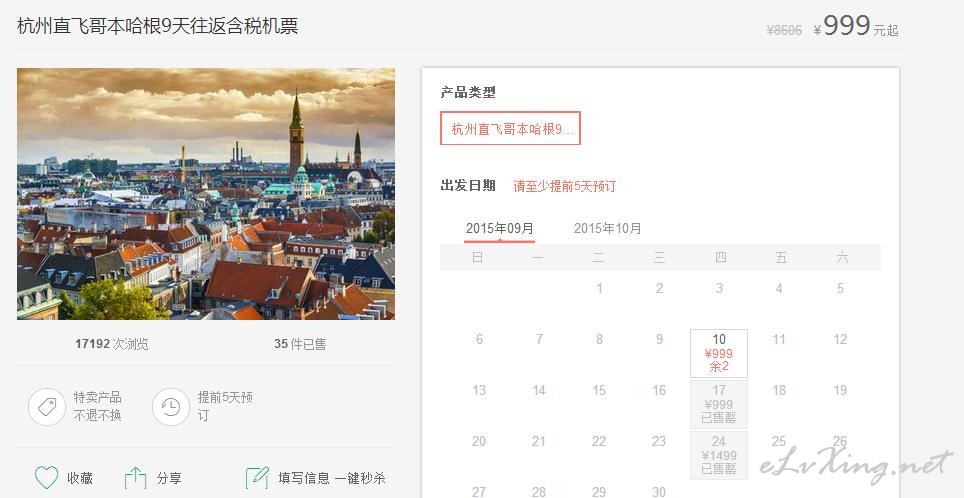The image size is (964, 498).
Task: Click sold-out date 17 at ¥999
Action: tap(719, 404)
